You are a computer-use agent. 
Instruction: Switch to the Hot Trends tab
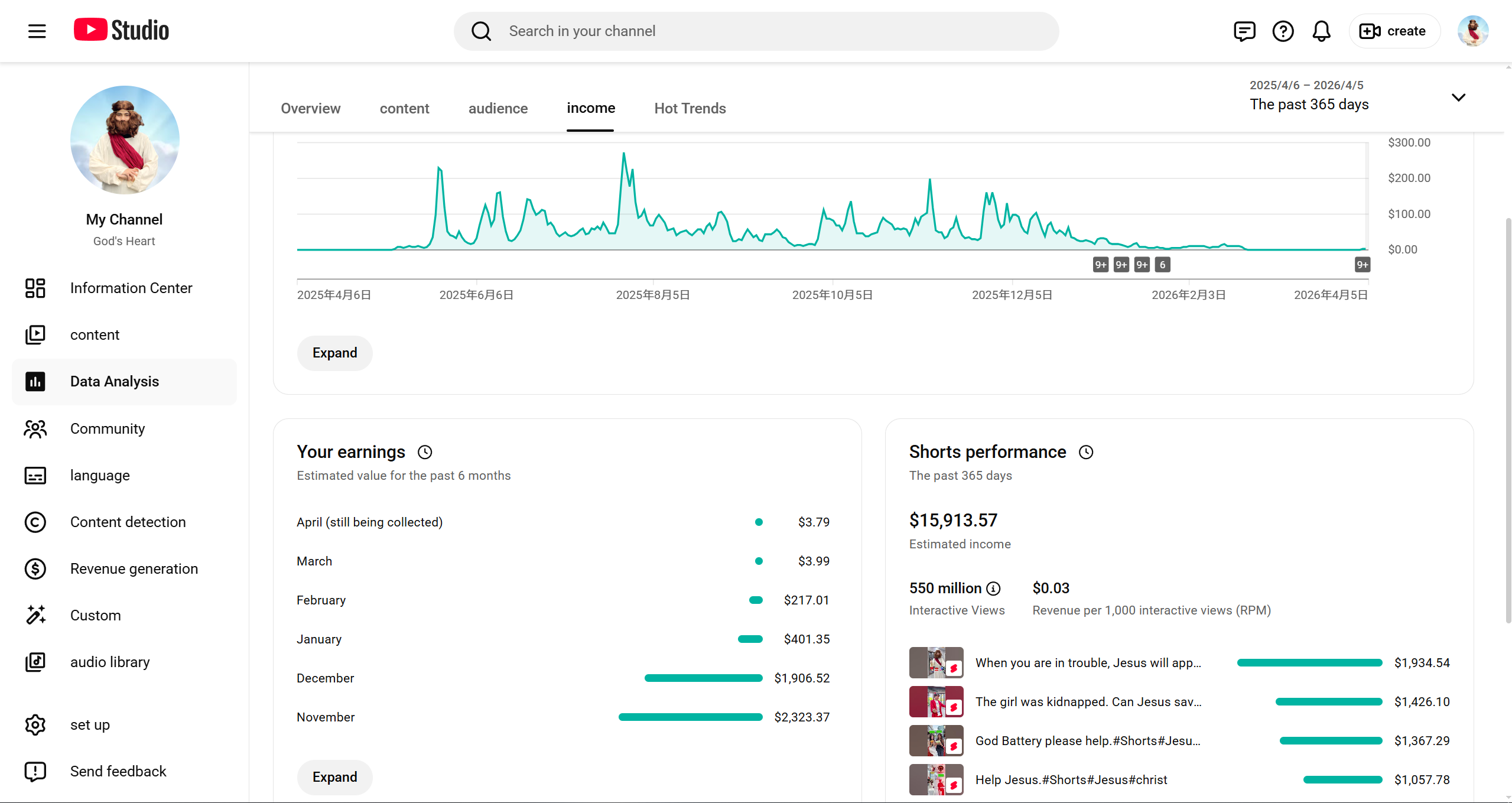click(690, 109)
